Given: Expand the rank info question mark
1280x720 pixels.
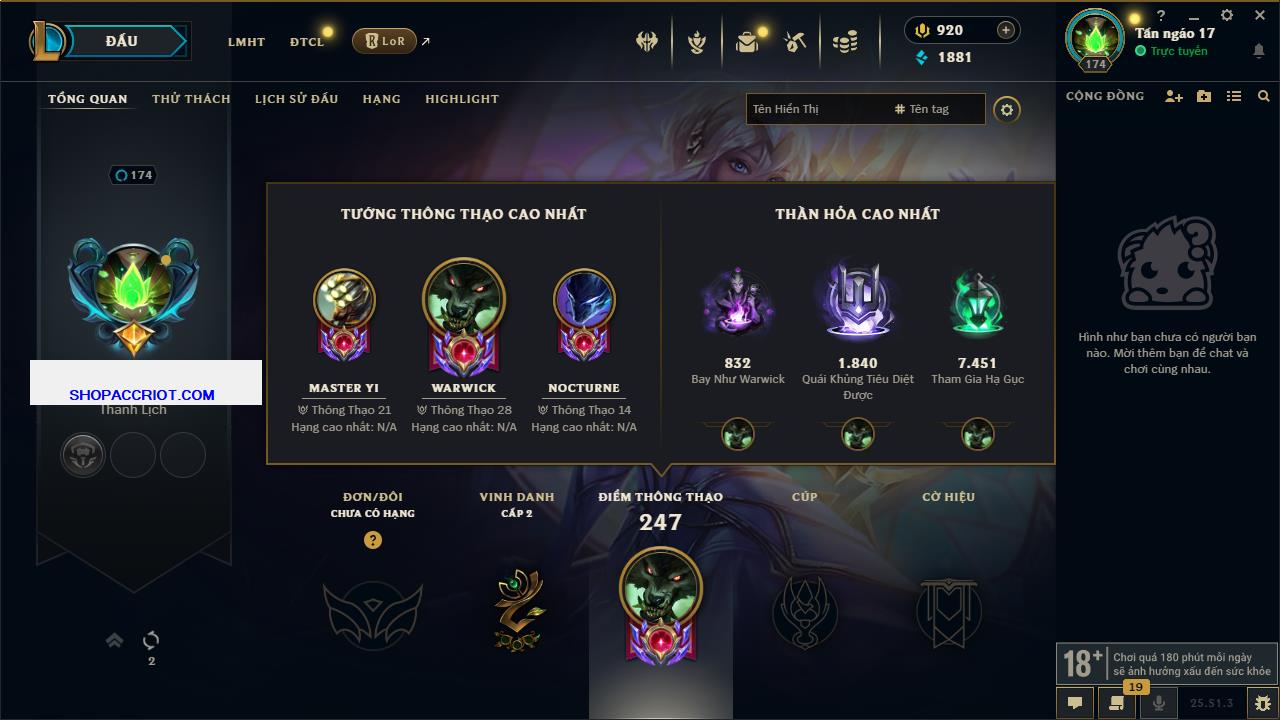Looking at the screenshot, I should 373,540.
